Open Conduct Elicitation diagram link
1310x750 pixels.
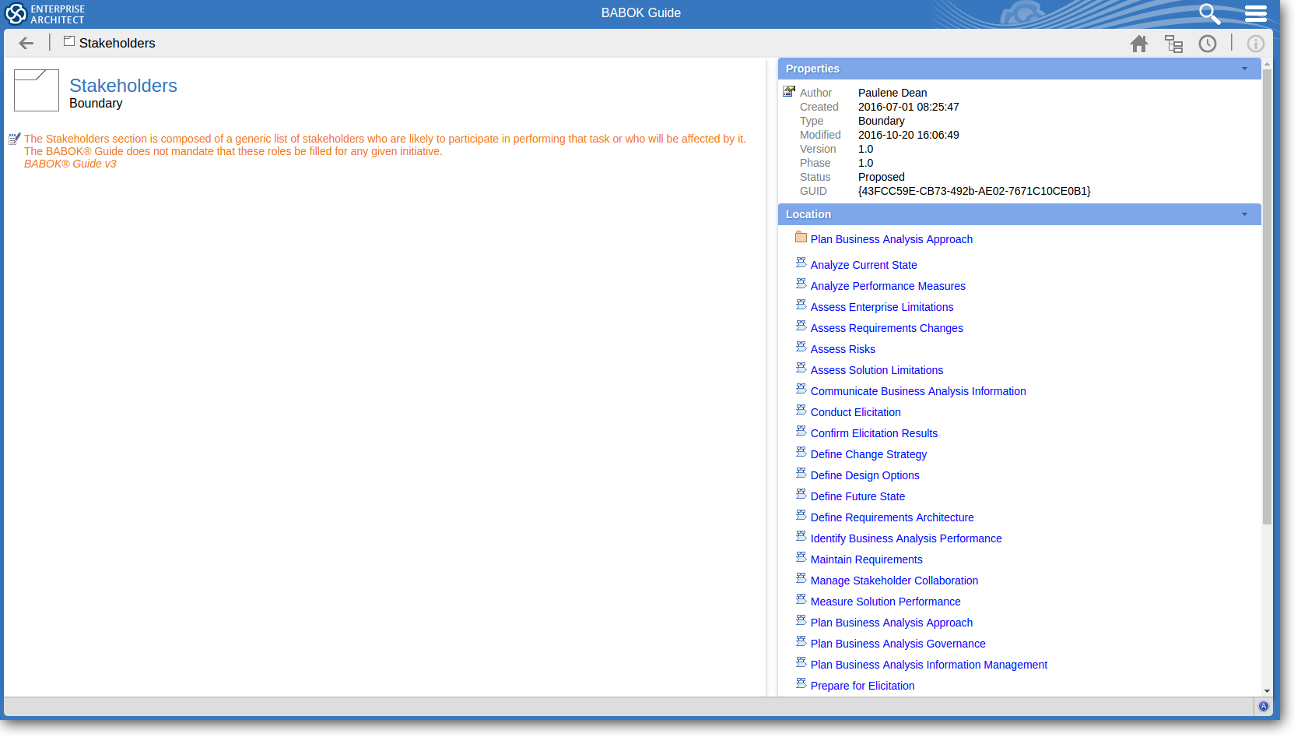(855, 412)
